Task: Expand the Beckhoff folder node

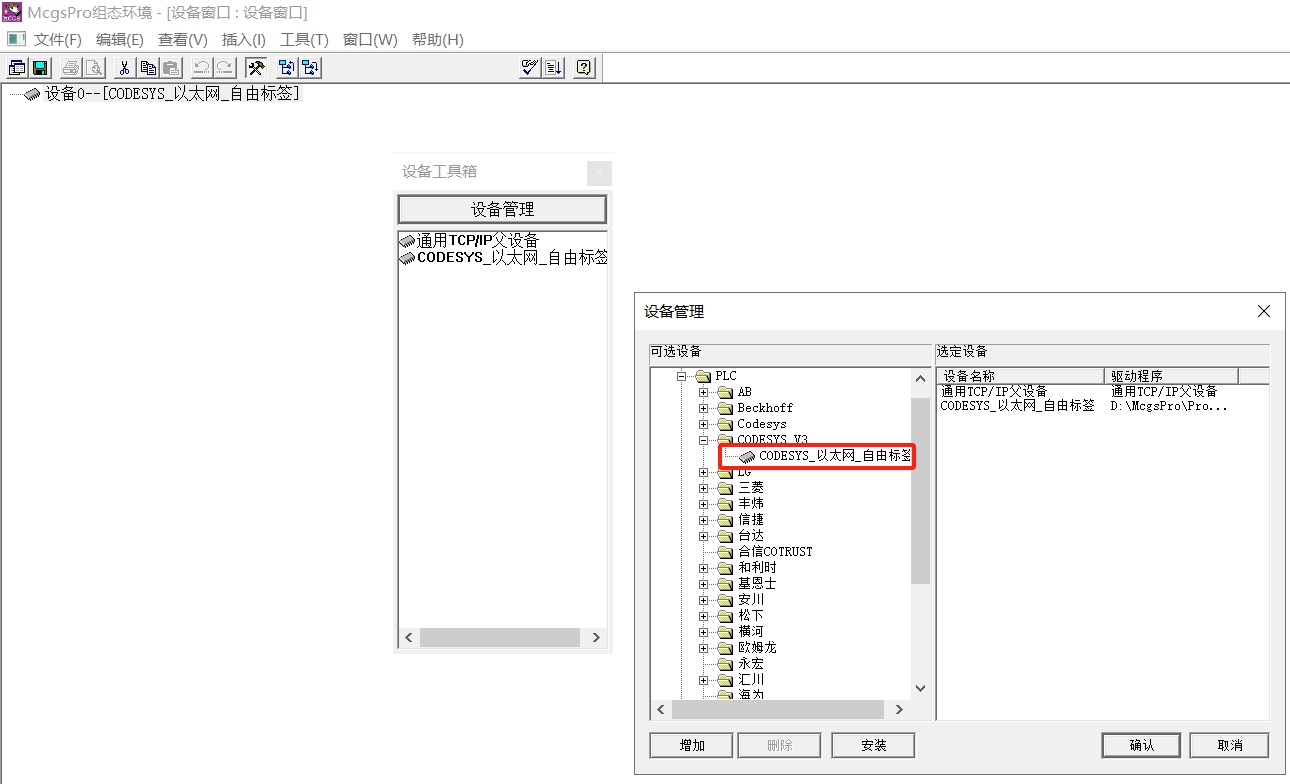Action: 703,409
